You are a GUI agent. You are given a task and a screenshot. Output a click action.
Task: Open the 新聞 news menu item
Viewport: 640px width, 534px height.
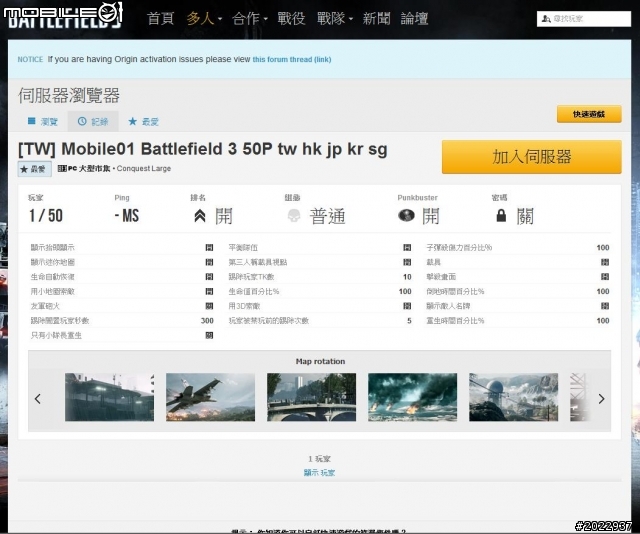coord(376,19)
